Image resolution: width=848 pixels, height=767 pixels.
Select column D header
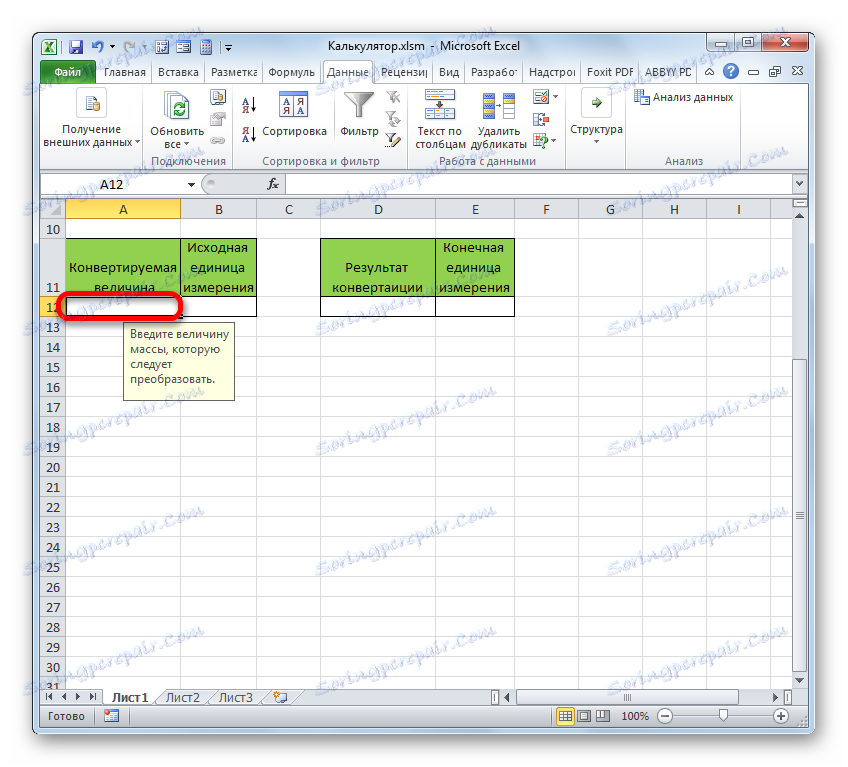[x=378, y=209]
